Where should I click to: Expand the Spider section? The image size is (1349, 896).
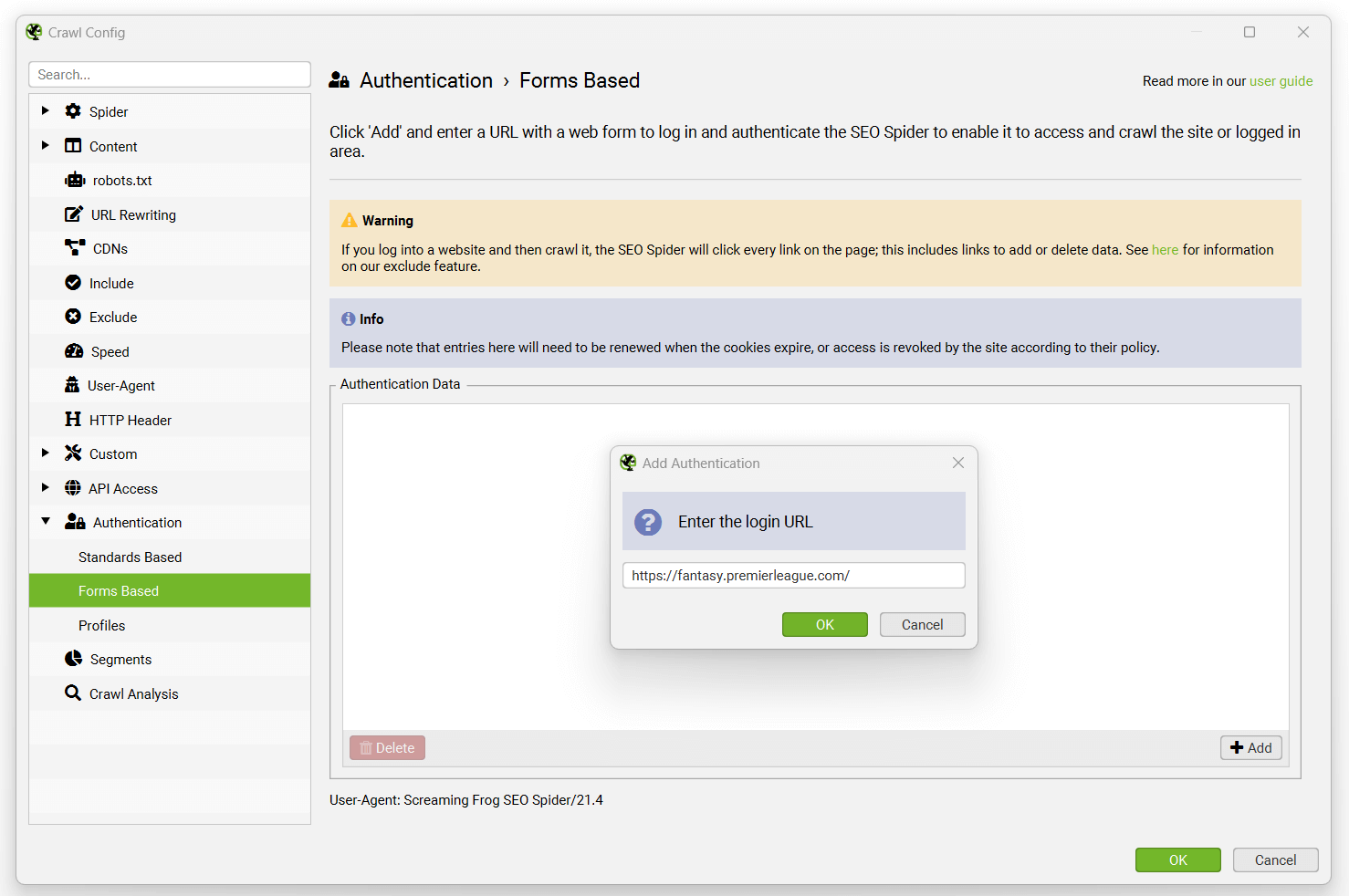(x=46, y=110)
